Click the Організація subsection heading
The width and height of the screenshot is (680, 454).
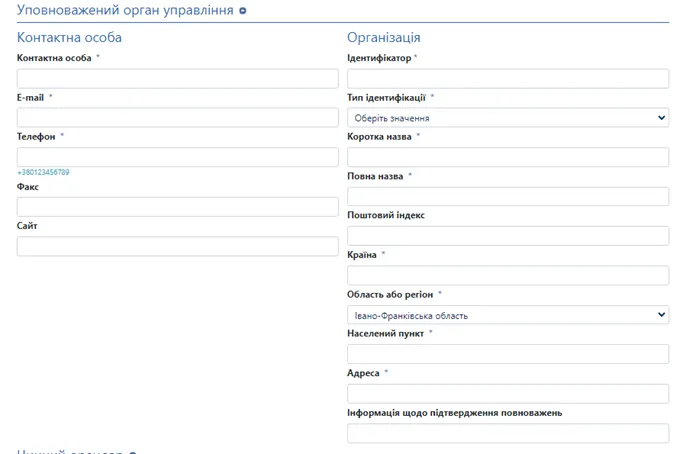383,38
